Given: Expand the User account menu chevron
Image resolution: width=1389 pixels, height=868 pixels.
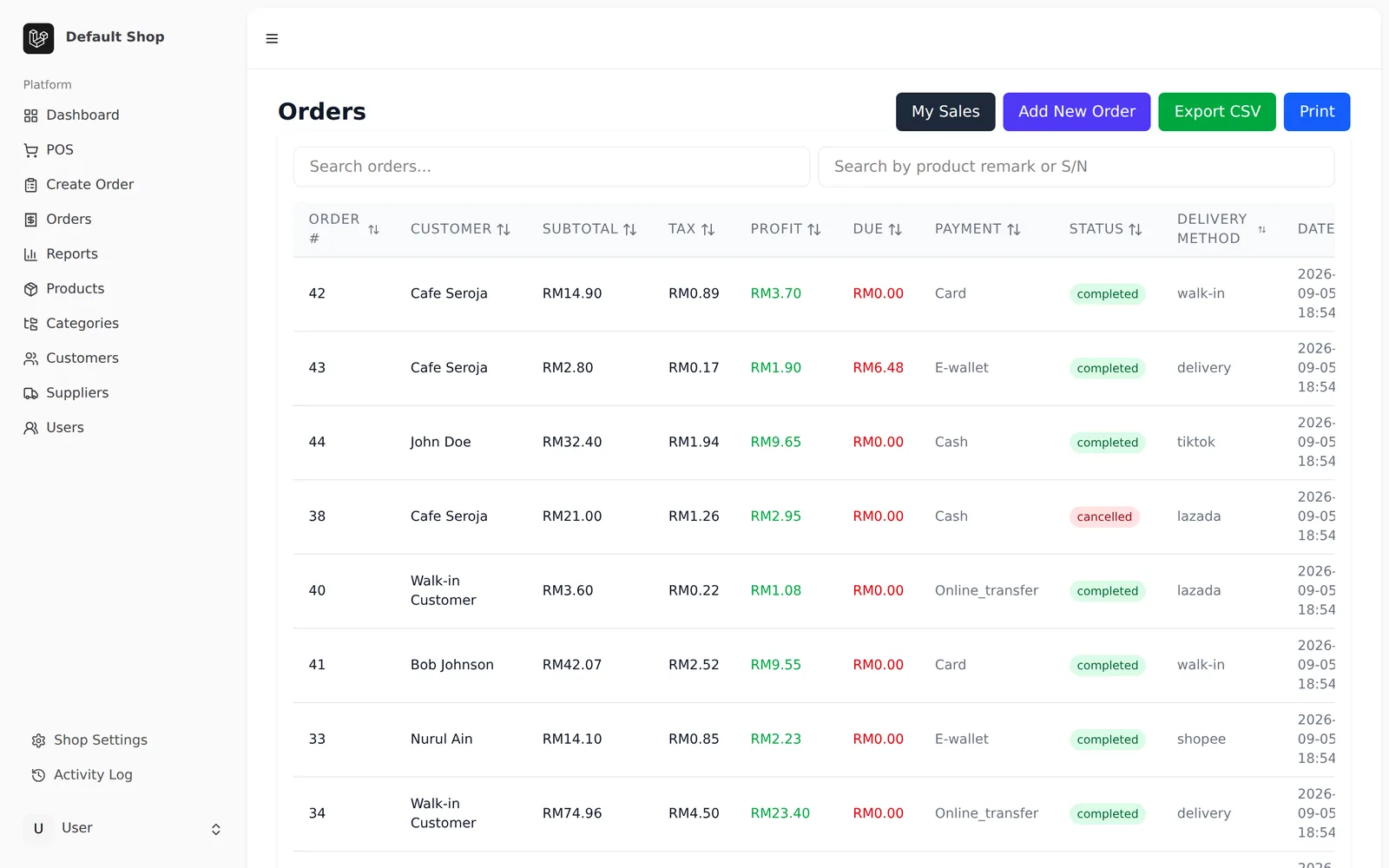Looking at the screenshot, I should [x=216, y=830].
